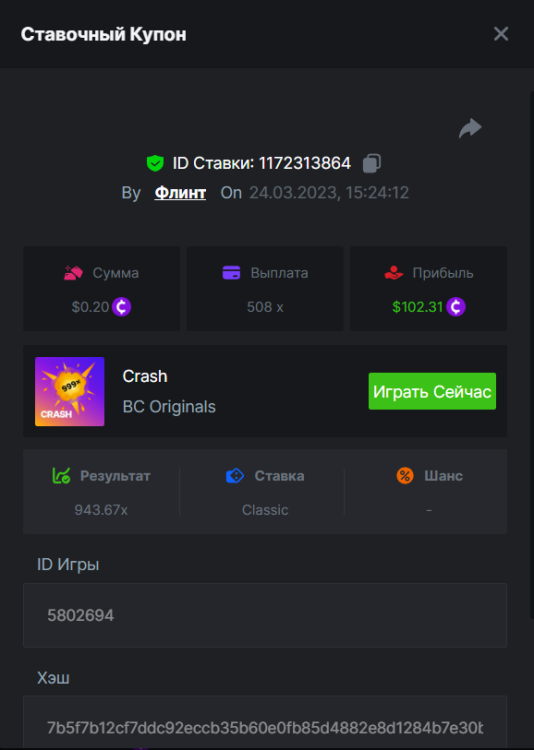Click the Crash game title text
The height and width of the screenshot is (750, 534).
pyautogui.click(x=145, y=376)
